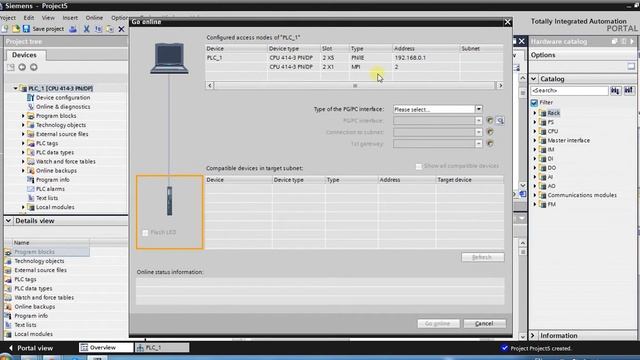
Task: Click the icon next to 1st gateway
Action: pyautogui.click(x=490, y=143)
